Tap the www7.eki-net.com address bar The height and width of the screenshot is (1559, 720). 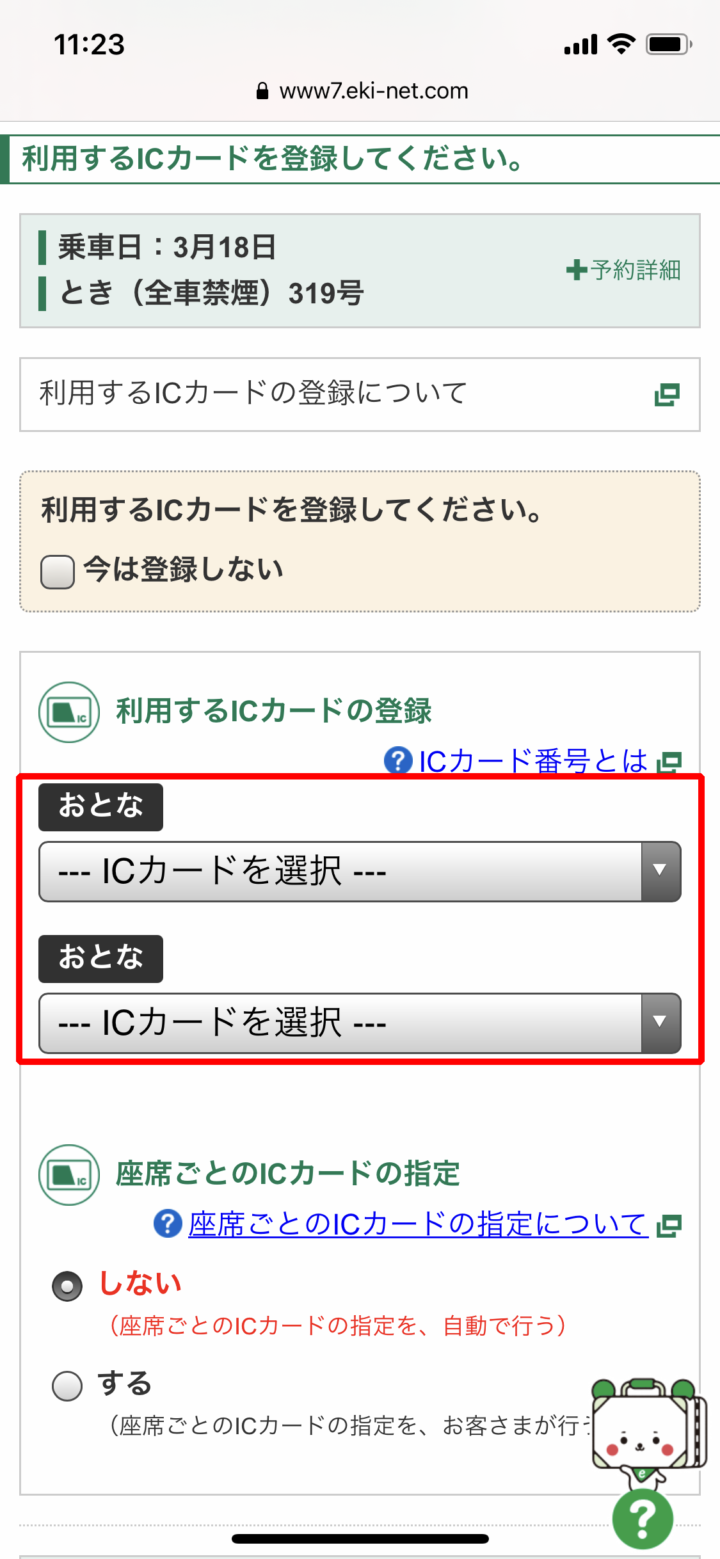[x=362, y=91]
